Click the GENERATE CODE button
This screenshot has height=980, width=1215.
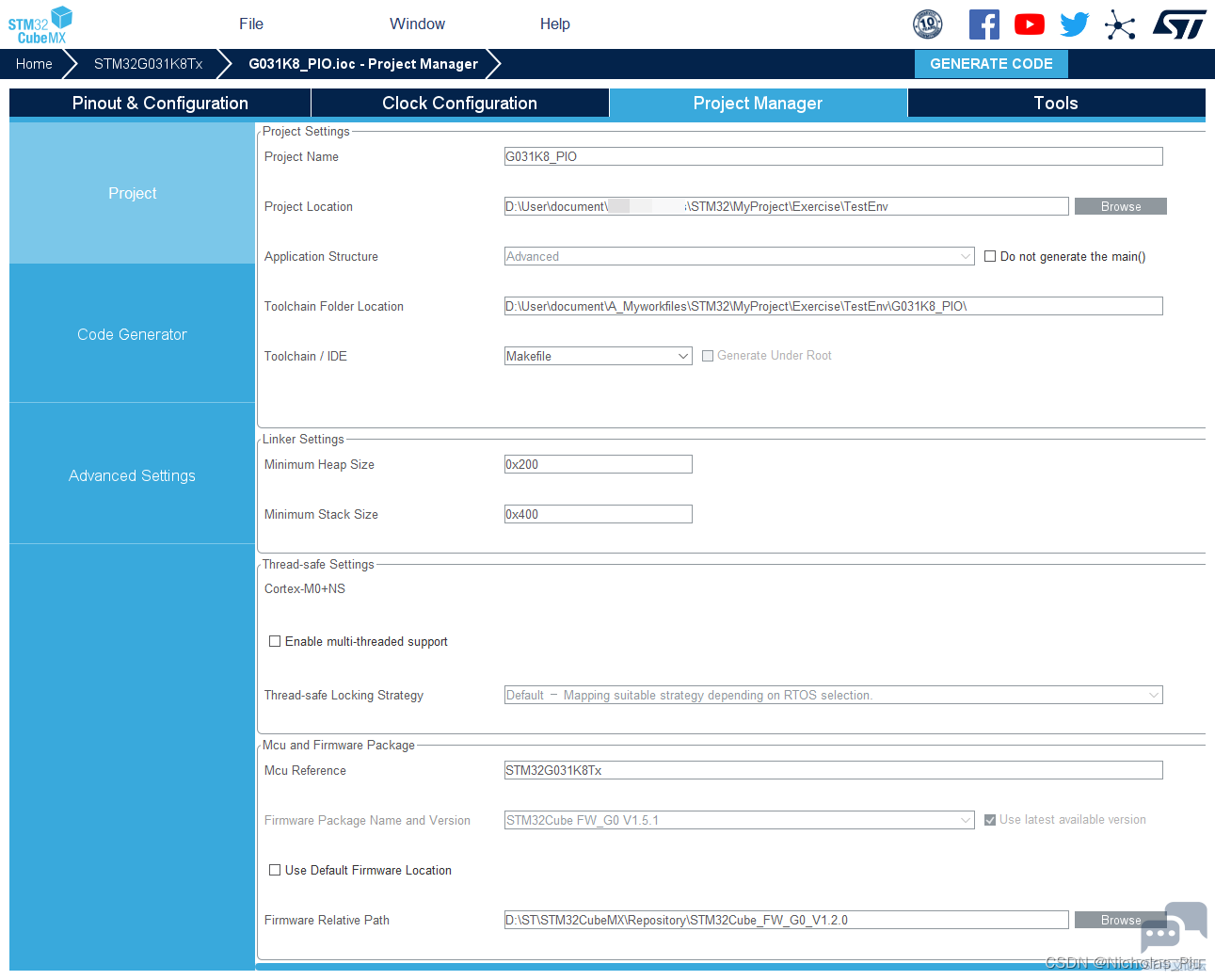click(991, 63)
